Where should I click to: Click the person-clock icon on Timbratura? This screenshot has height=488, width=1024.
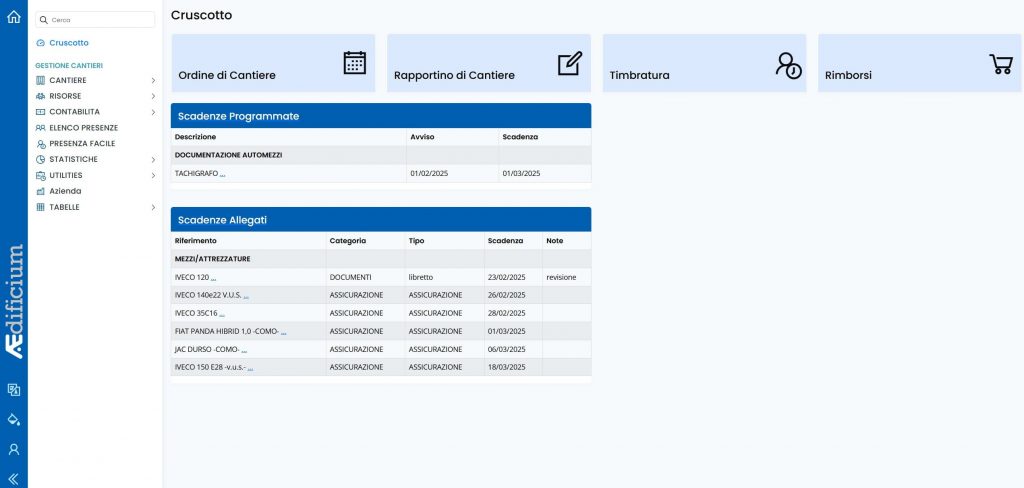tap(788, 65)
